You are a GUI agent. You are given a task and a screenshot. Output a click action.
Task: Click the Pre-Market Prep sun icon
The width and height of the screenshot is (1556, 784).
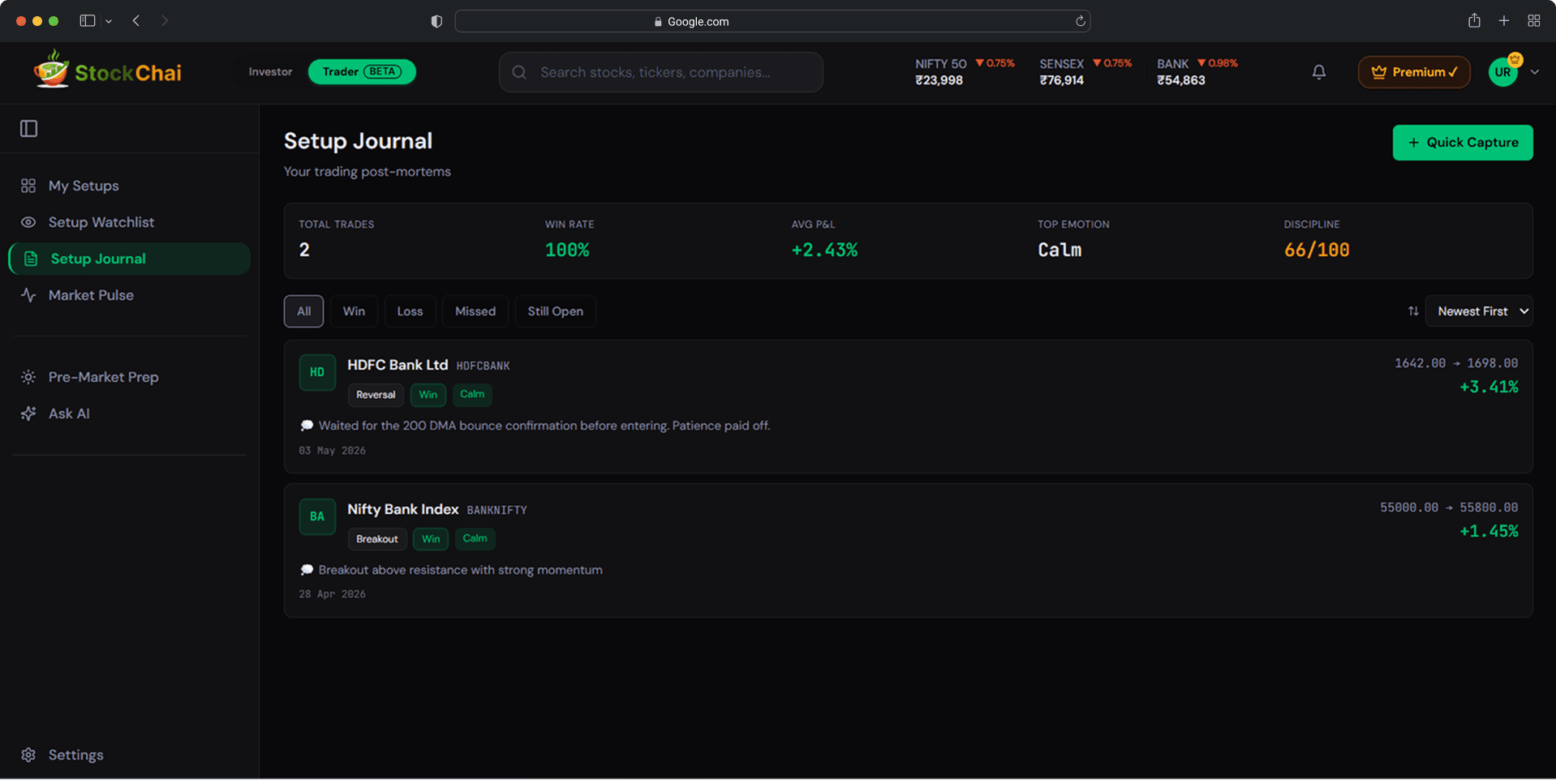[x=28, y=377]
